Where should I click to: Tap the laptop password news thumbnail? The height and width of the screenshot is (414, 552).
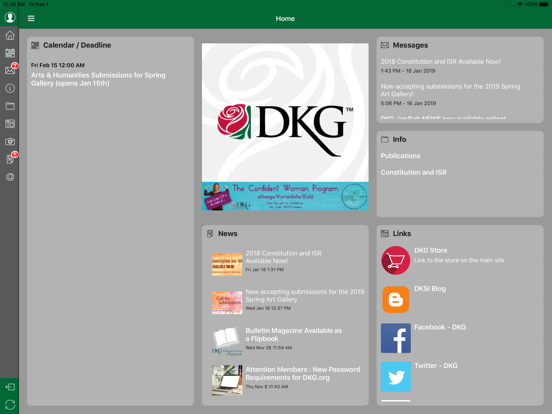[227, 380]
